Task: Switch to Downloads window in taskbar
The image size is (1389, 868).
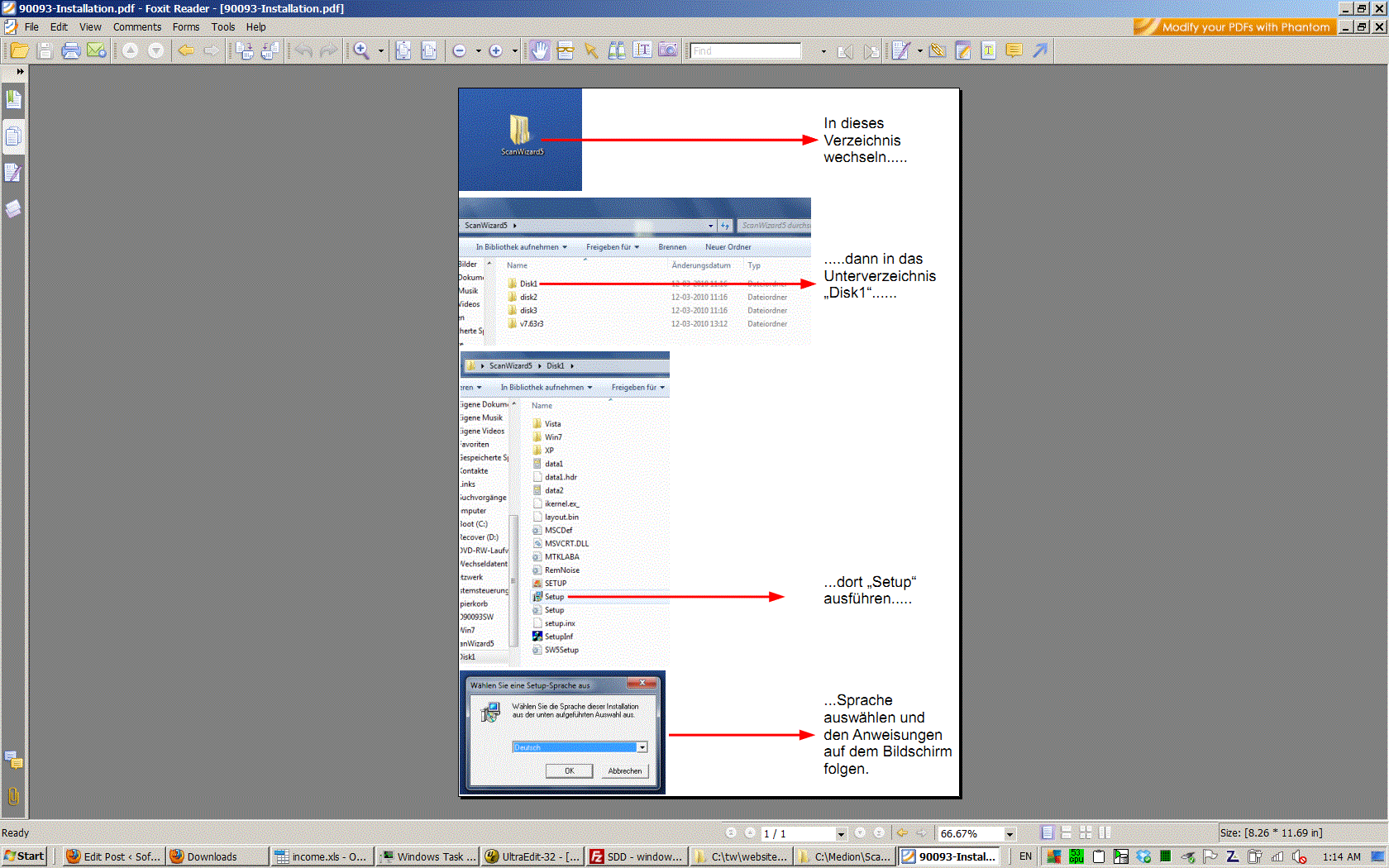Action: [x=217, y=856]
